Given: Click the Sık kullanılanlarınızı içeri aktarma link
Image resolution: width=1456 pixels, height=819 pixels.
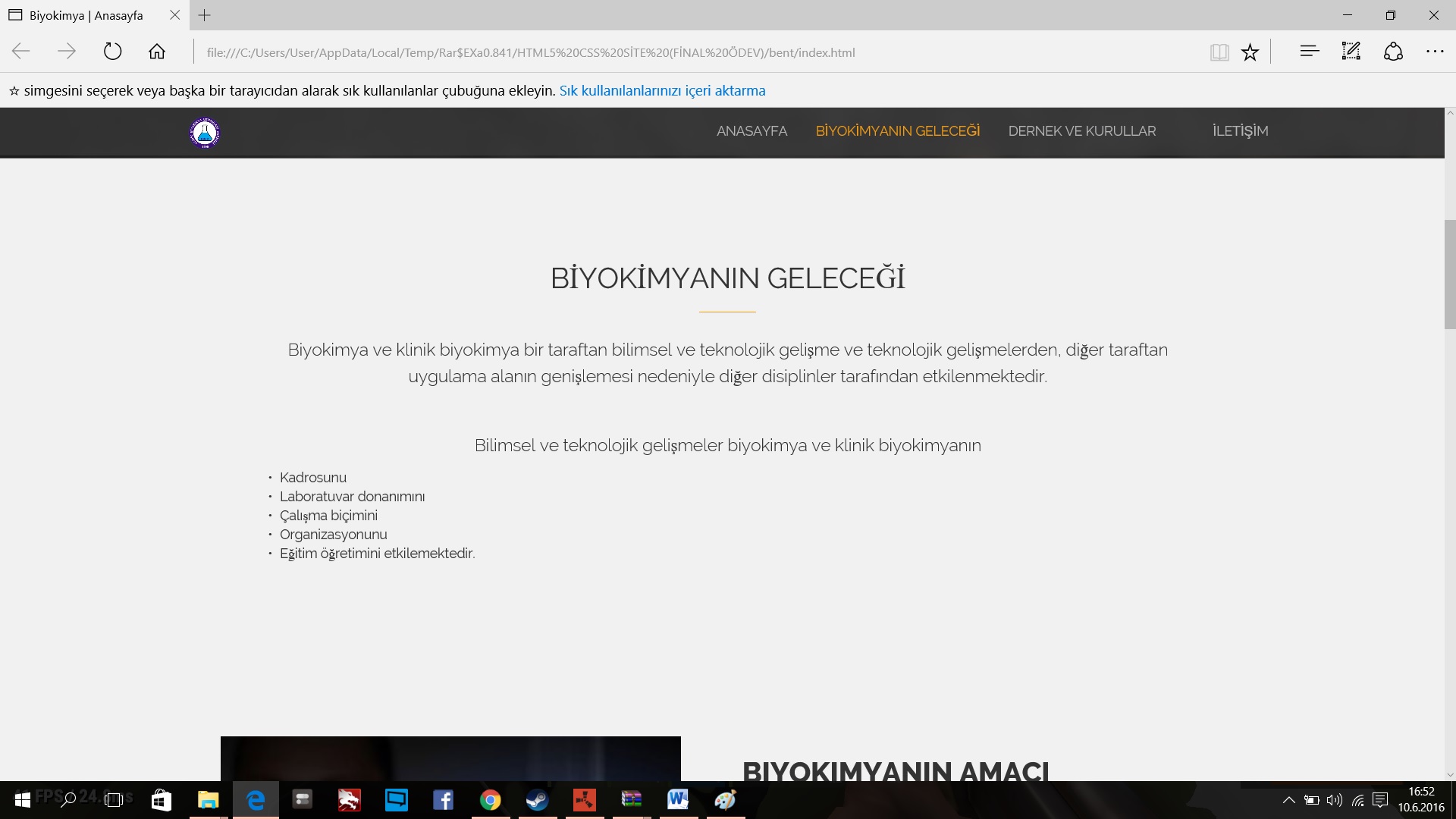Looking at the screenshot, I should point(662,90).
